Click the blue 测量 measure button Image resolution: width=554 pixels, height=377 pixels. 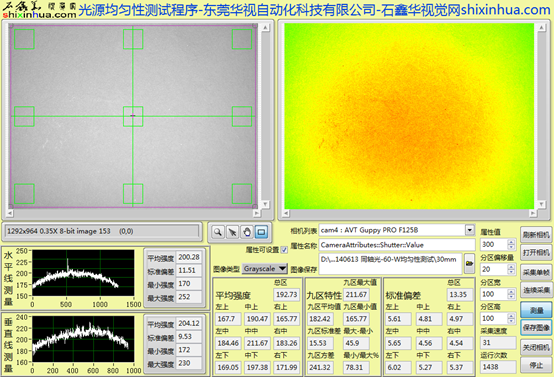536,310
